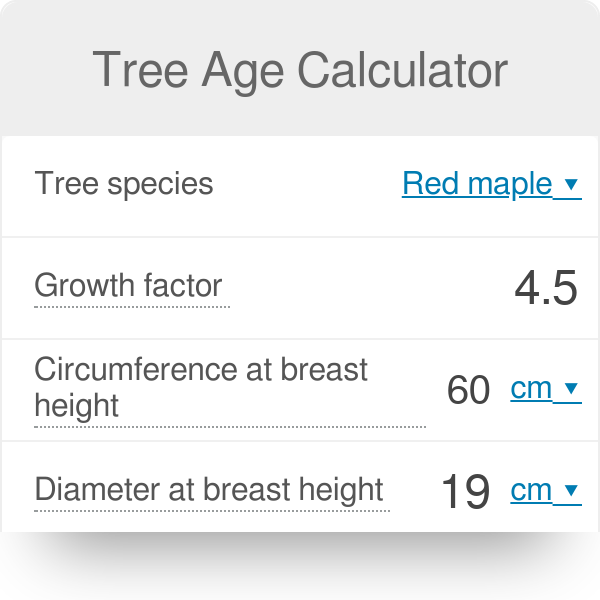Click the Tree Age Calculator title

point(300,70)
